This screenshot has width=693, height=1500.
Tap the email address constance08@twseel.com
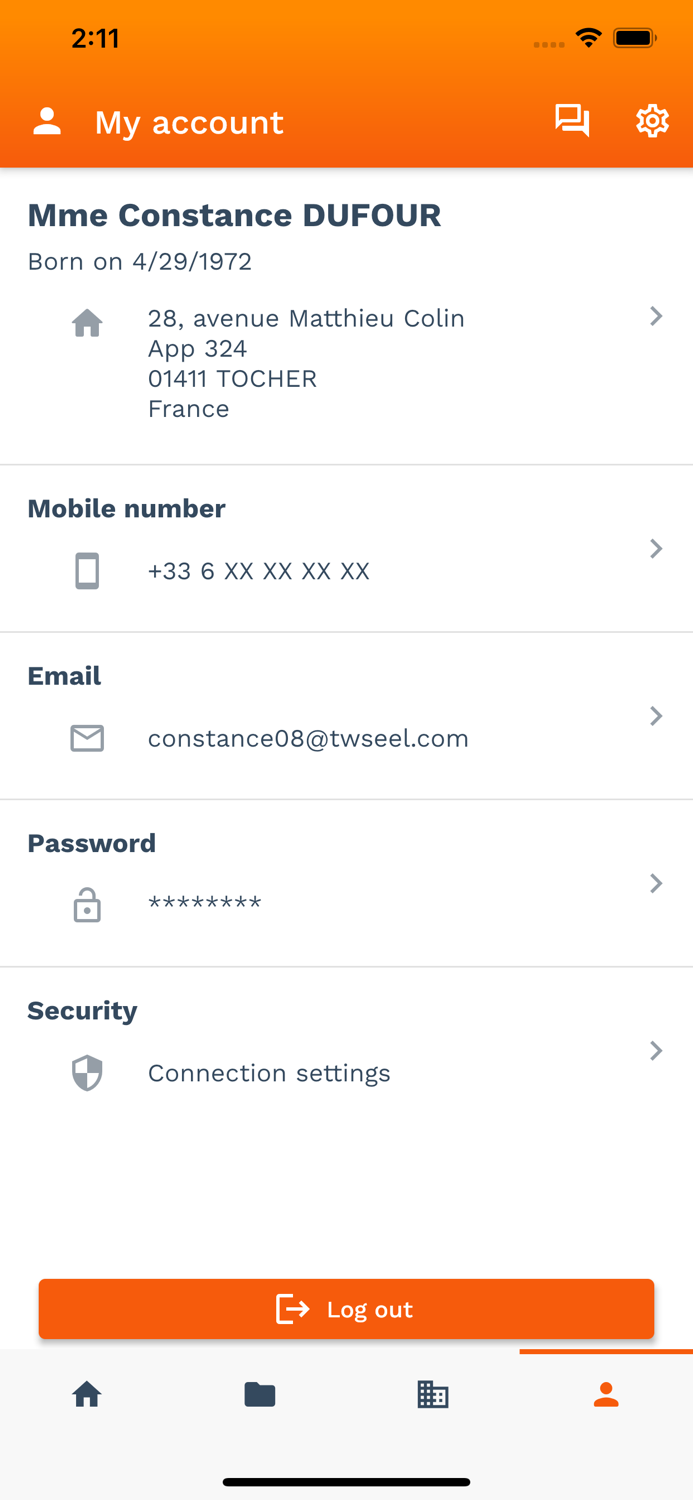click(x=308, y=738)
